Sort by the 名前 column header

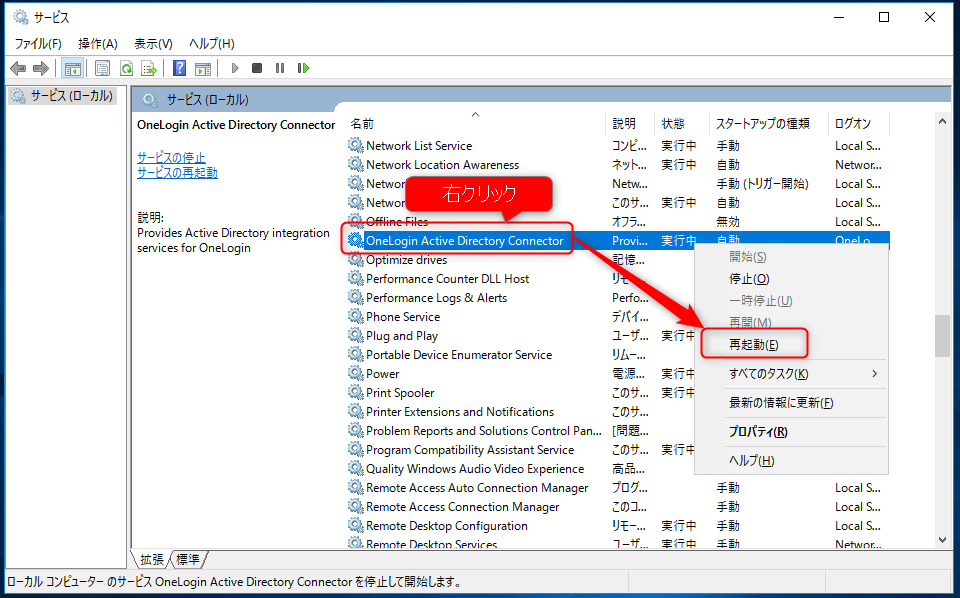475,123
